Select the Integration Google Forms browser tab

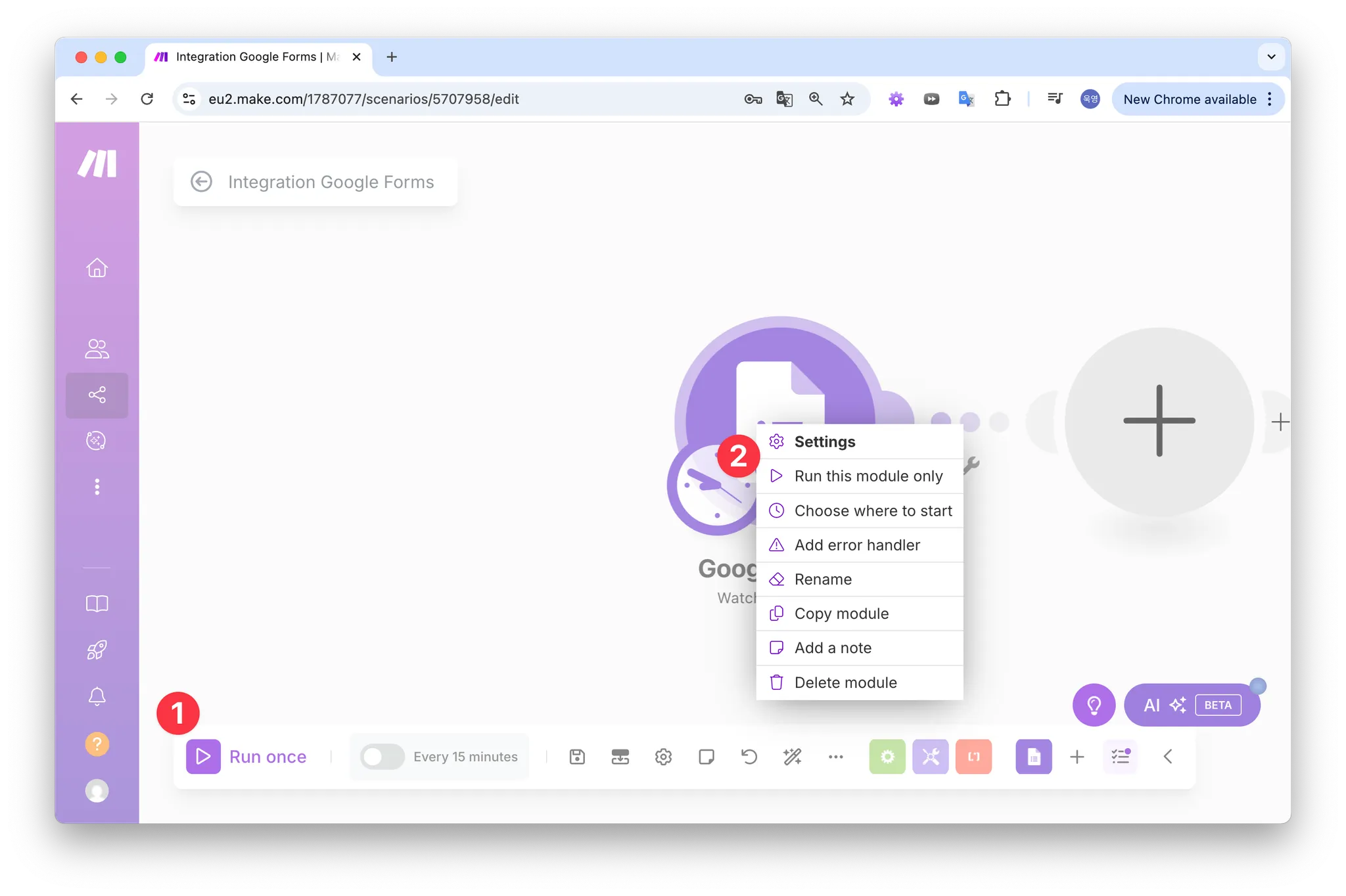point(258,57)
